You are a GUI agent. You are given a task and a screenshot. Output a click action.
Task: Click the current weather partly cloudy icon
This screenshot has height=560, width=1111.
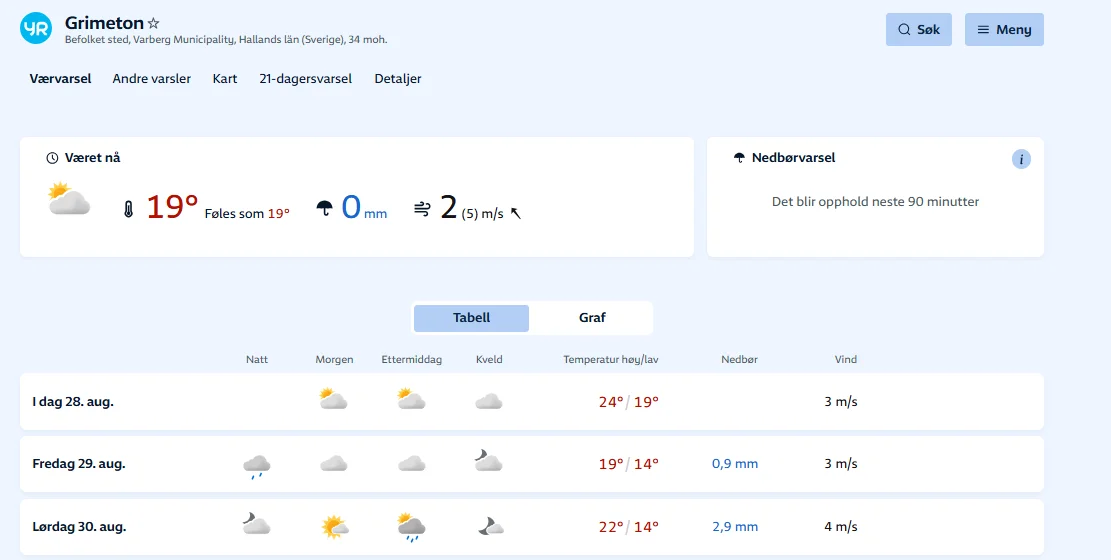click(69, 200)
